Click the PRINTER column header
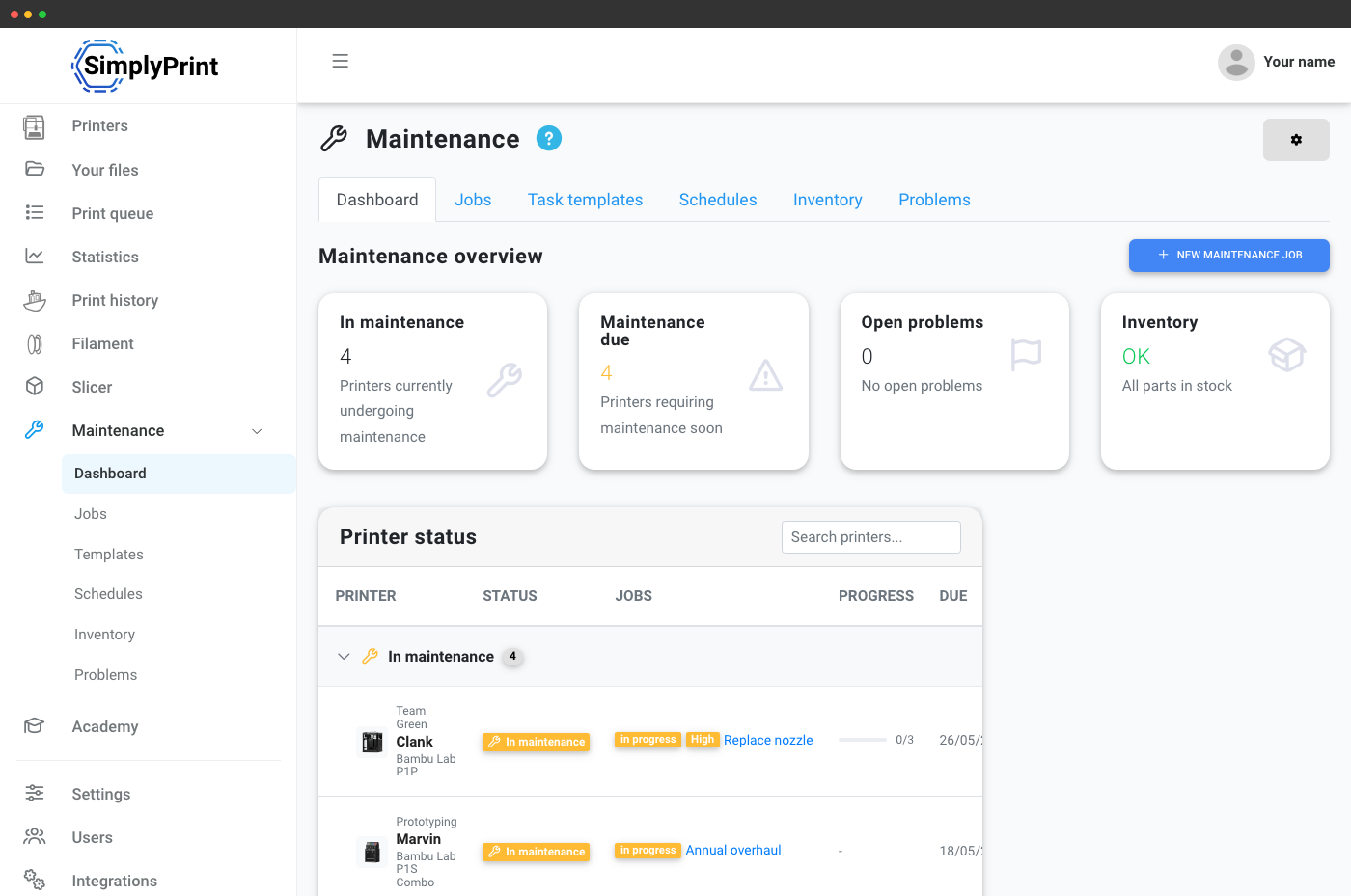Viewport: 1351px width, 896px height. click(x=366, y=596)
